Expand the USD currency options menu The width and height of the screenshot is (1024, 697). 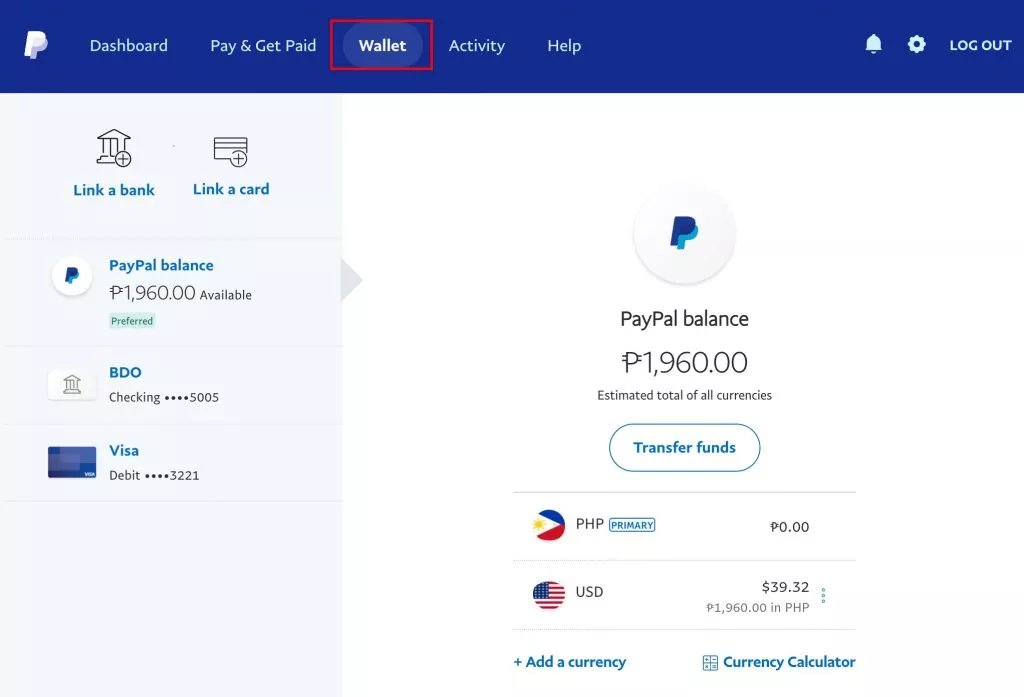(x=823, y=595)
